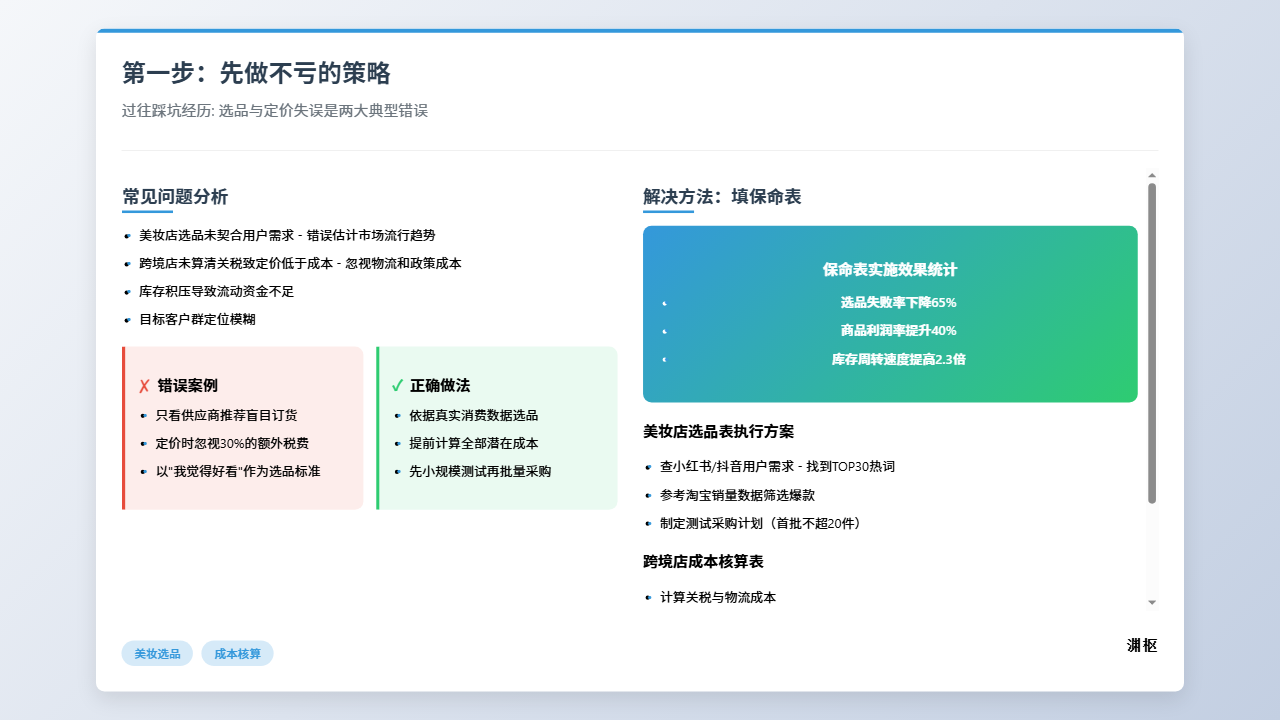Click the statistic 选品失败率下降65%
This screenshot has height=720, width=1280.
(x=898, y=303)
